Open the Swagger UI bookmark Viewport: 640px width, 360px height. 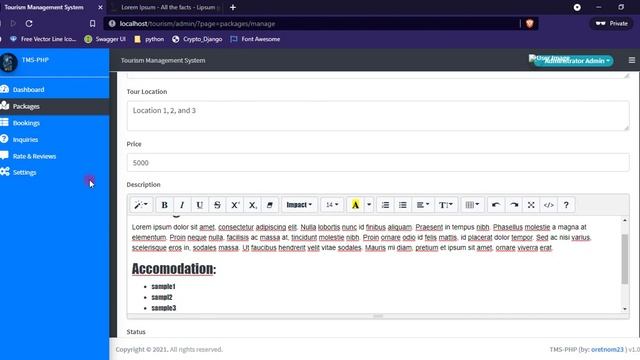105,39
